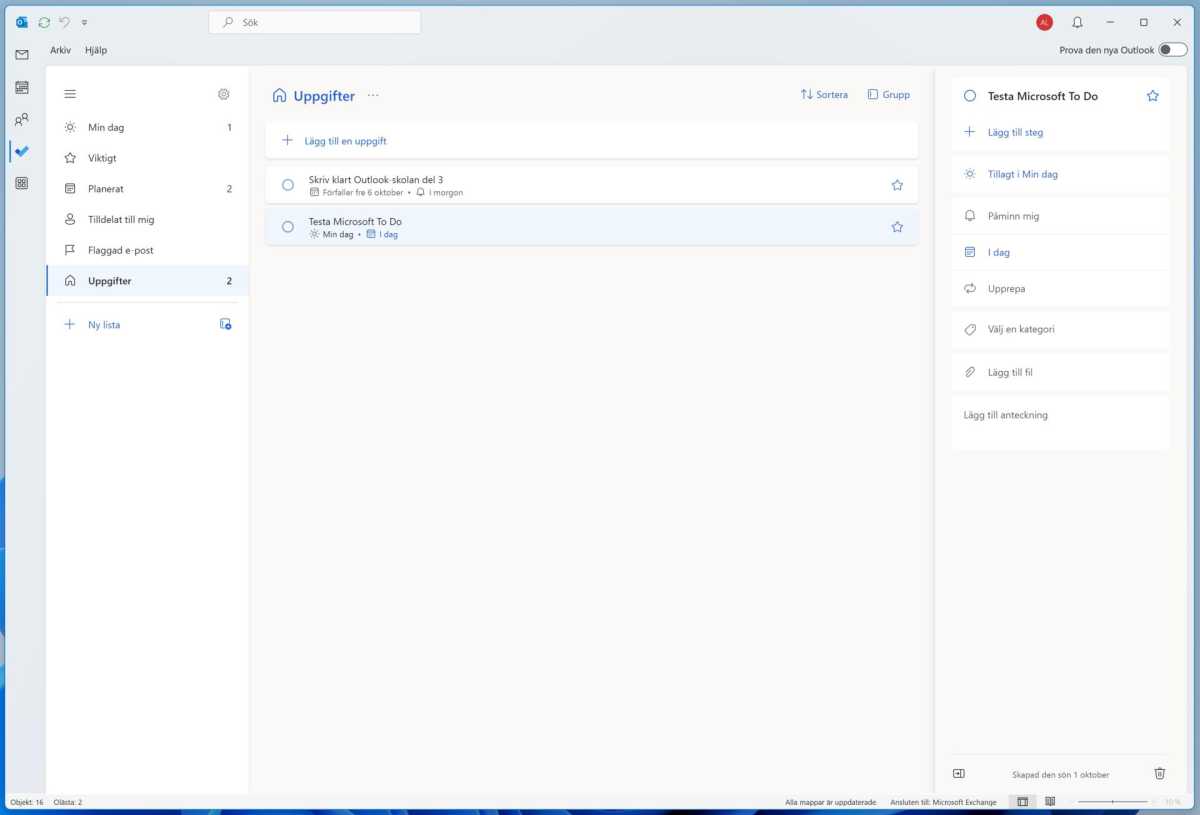Viewport: 1200px width, 815px height.
Task: Open the Arkiv menu
Action: tap(61, 50)
